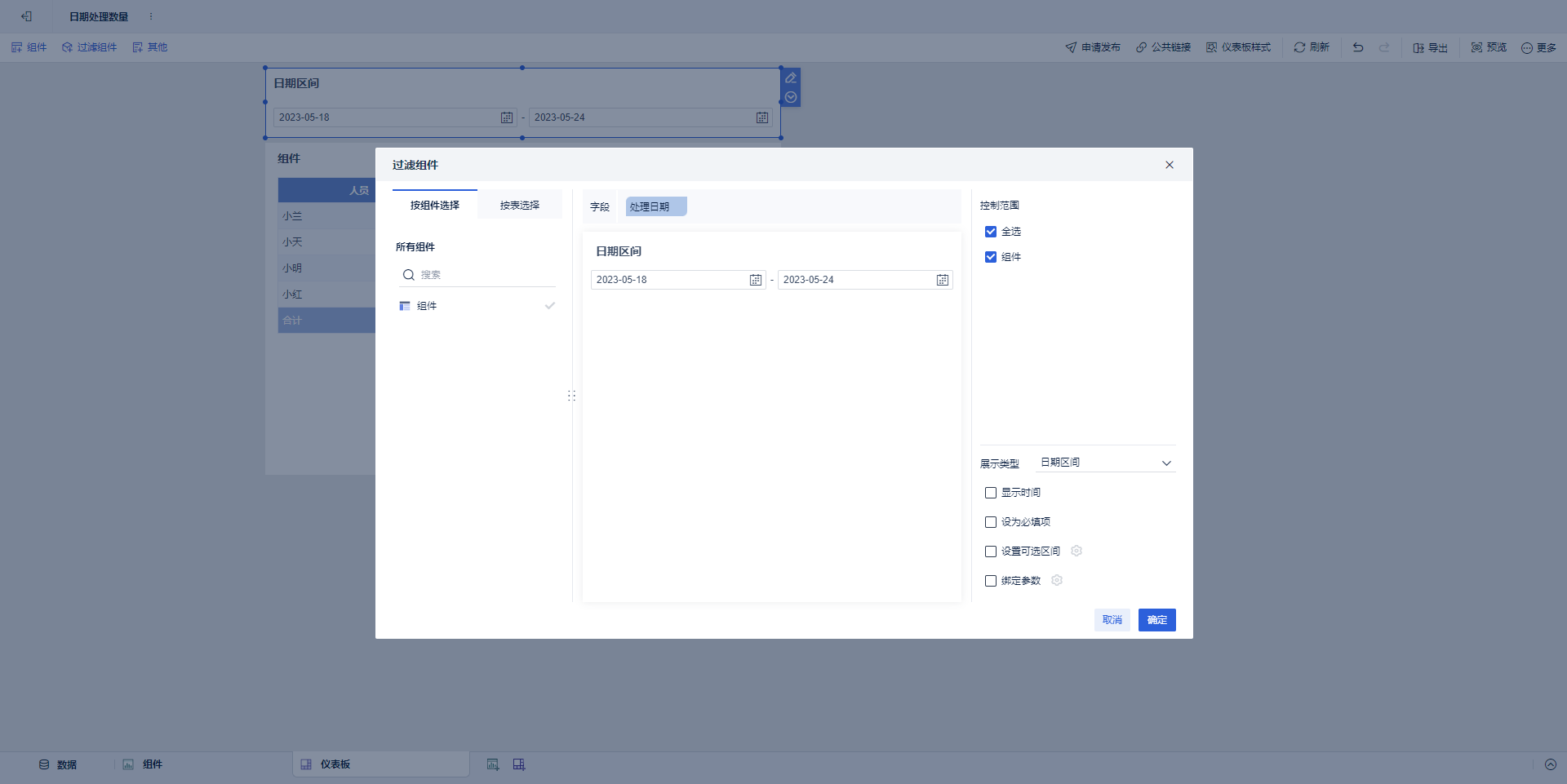
Task: Open the 其他 toolbar menu
Action: (150, 47)
